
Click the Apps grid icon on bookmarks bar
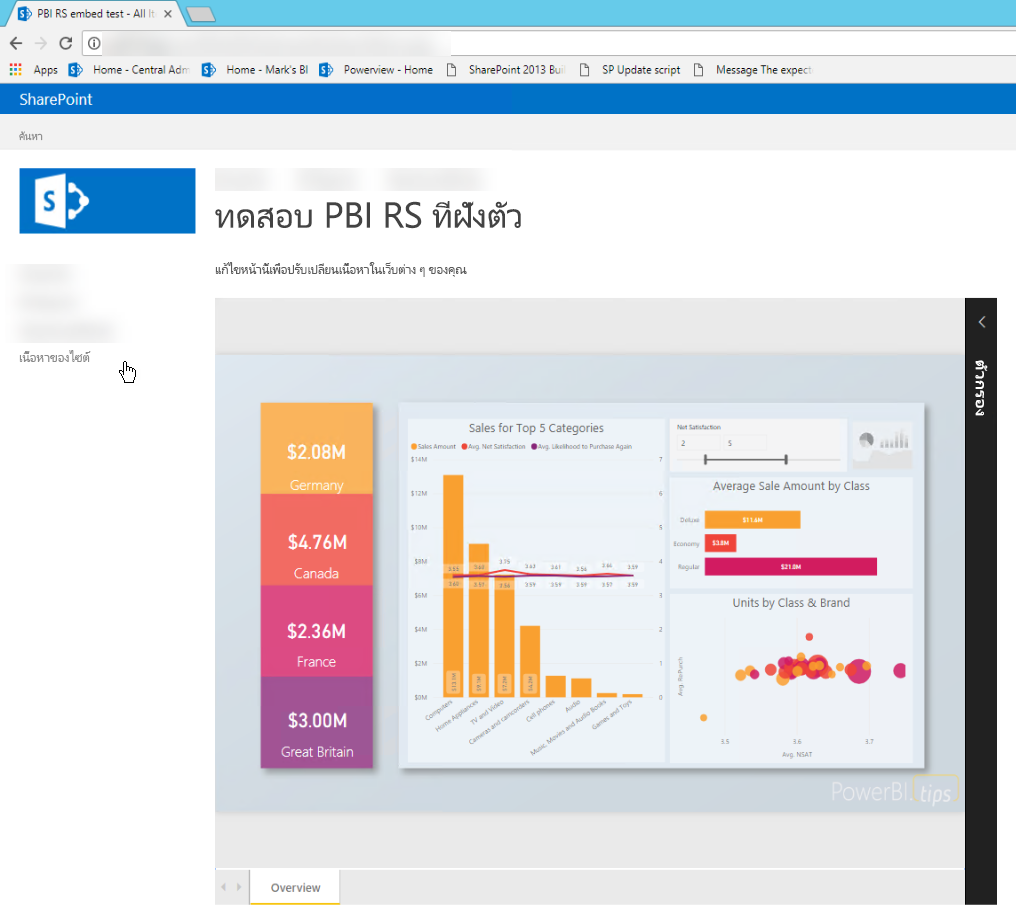16,69
